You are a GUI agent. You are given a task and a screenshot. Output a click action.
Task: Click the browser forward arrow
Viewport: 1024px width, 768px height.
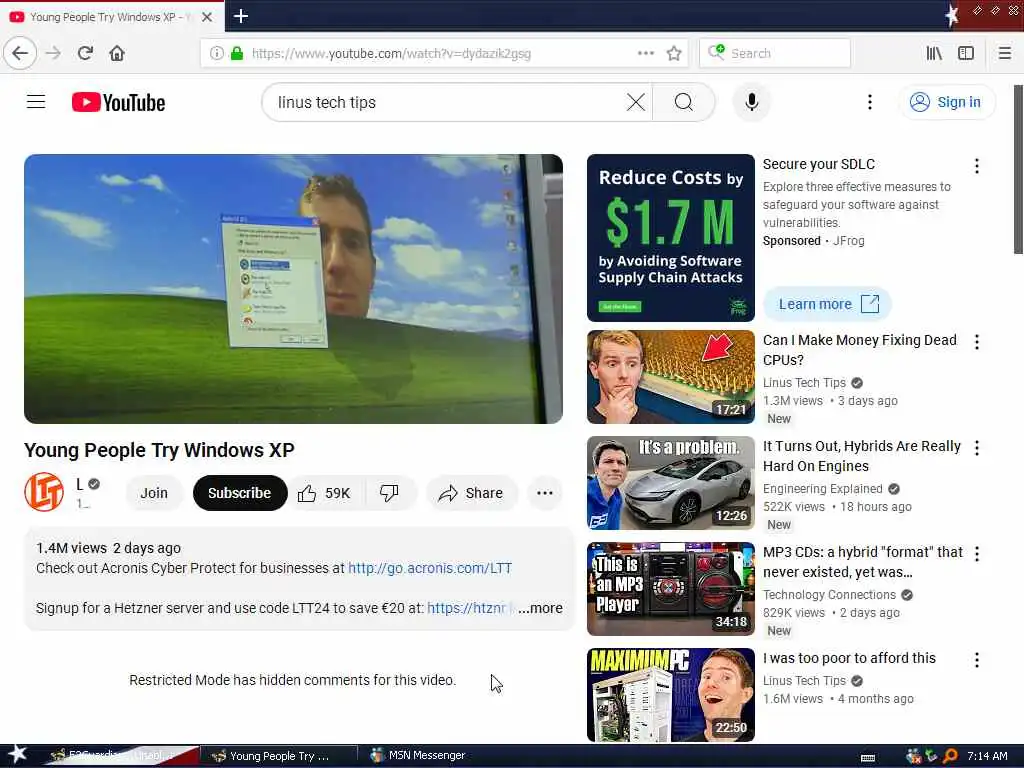coord(54,53)
